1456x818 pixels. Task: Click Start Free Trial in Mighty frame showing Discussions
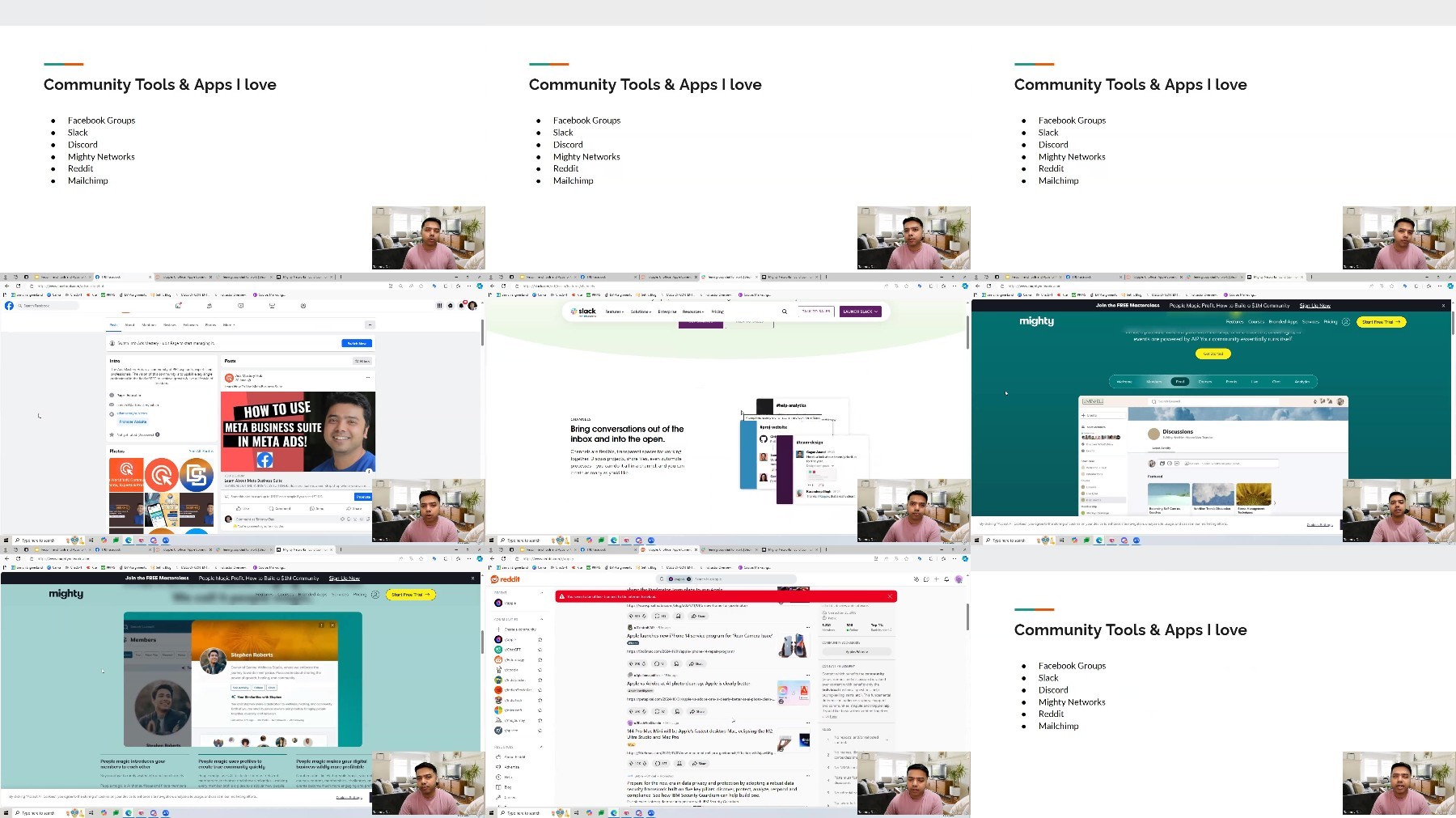click(1382, 322)
